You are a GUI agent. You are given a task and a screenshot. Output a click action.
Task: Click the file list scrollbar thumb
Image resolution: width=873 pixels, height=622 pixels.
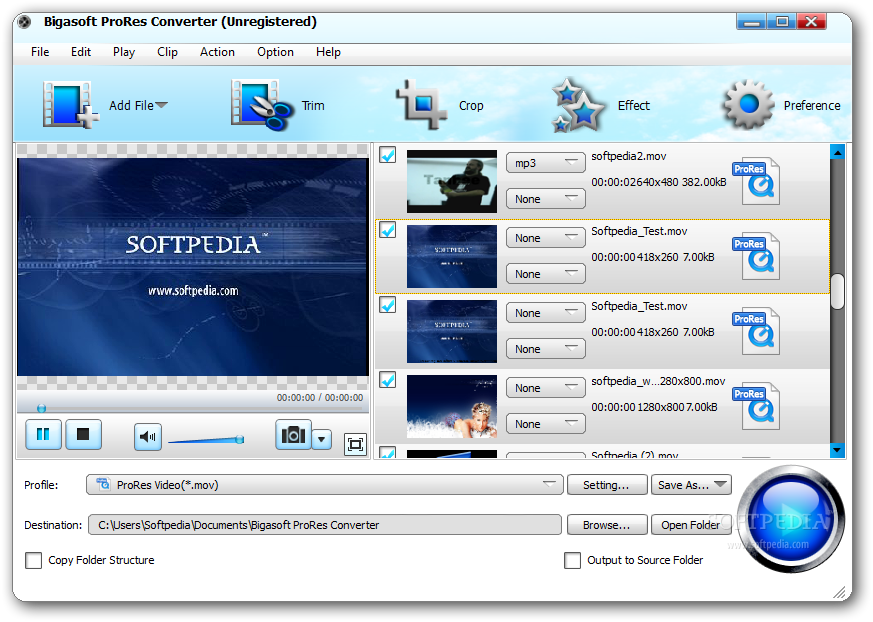click(837, 291)
